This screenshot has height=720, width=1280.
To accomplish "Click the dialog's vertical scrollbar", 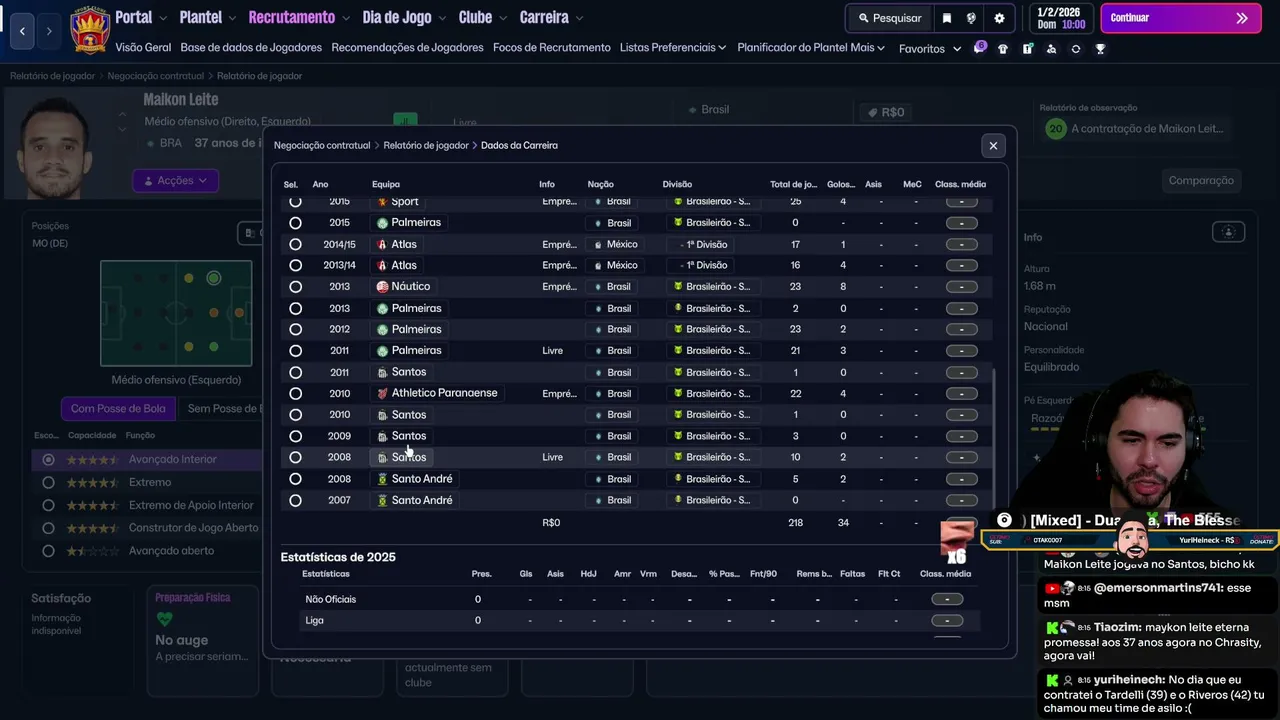I will [x=993, y=438].
